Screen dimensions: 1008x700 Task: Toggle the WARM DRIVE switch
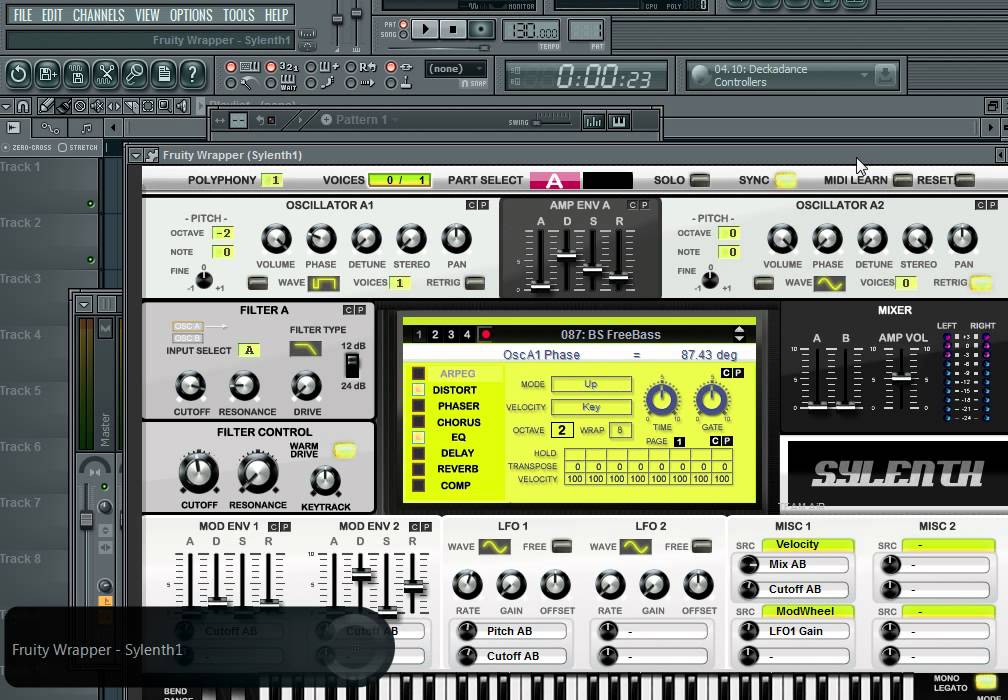[345, 450]
